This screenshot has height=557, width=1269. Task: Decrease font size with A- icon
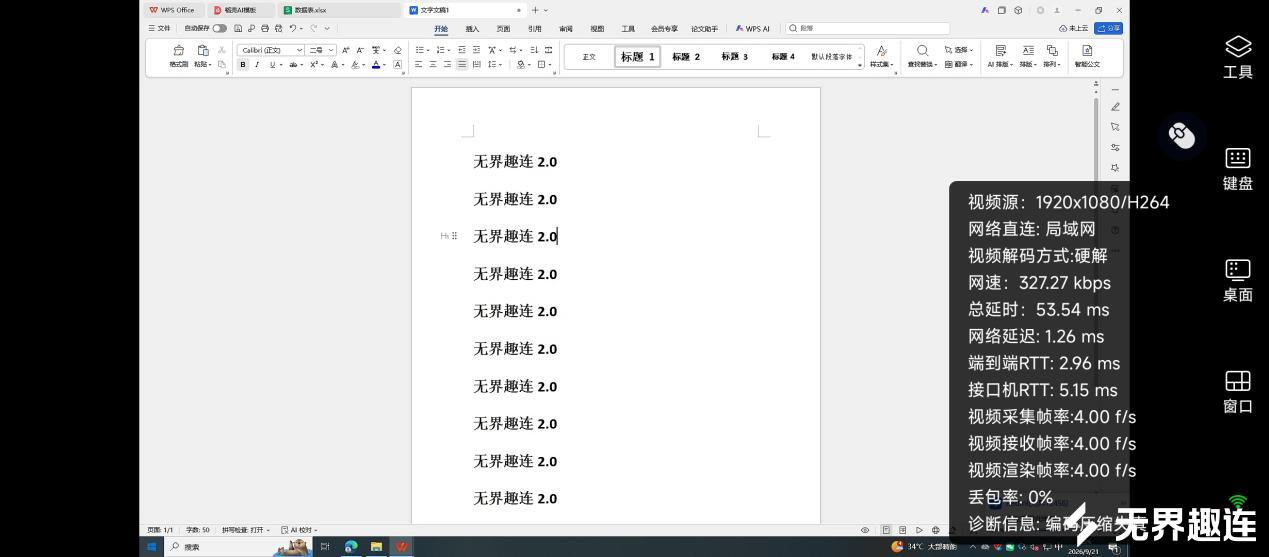(360, 50)
